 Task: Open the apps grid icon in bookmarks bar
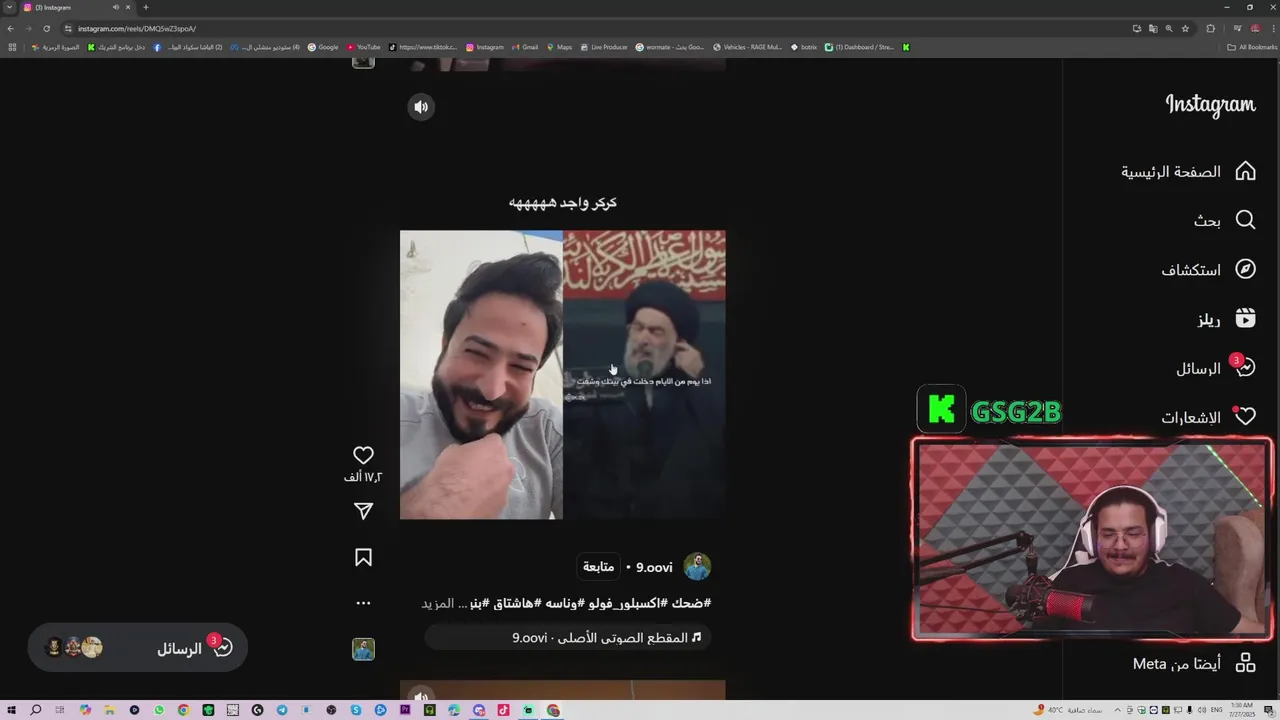coord(12,47)
